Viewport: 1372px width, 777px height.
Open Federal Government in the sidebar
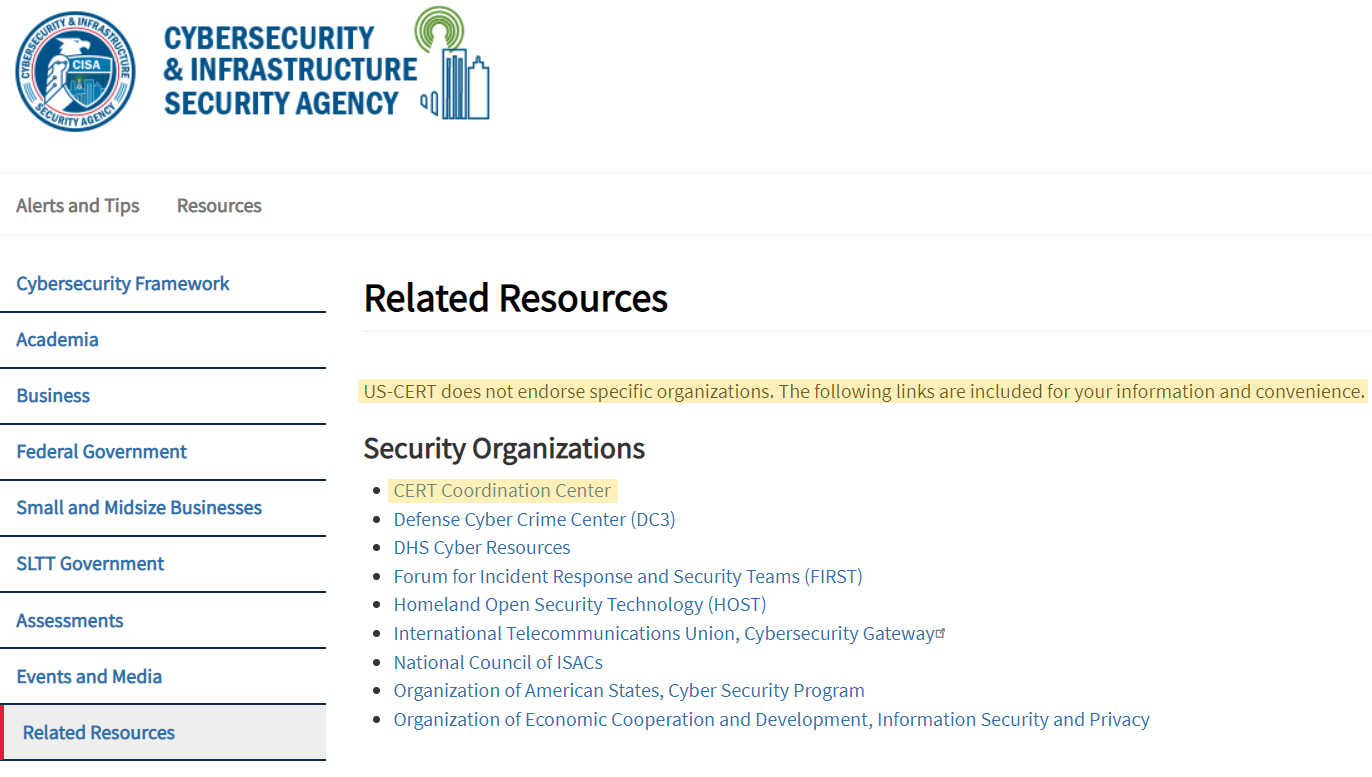point(101,452)
